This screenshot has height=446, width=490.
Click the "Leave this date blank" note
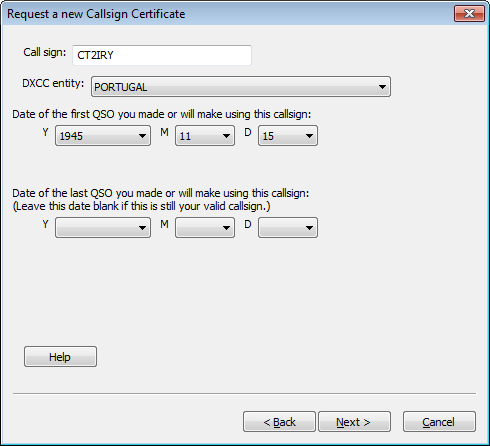pyautogui.click(x=141, y=206)
